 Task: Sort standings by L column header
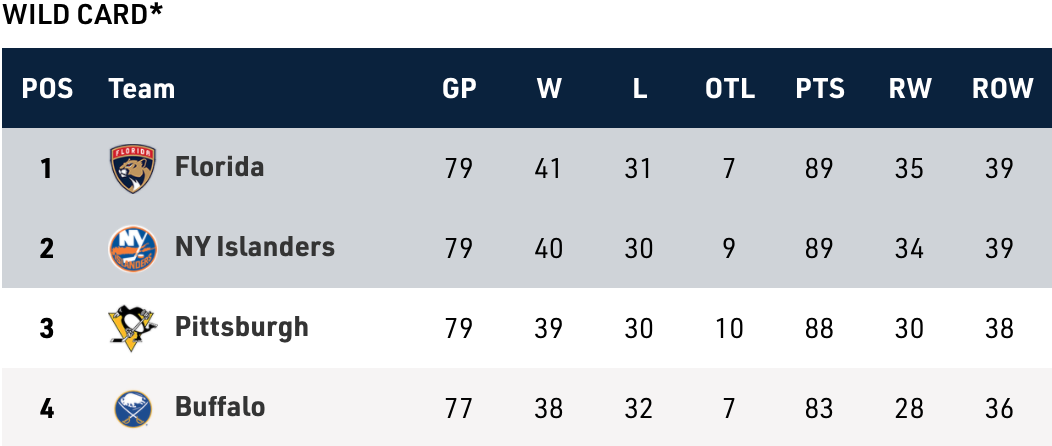(639, 89)
